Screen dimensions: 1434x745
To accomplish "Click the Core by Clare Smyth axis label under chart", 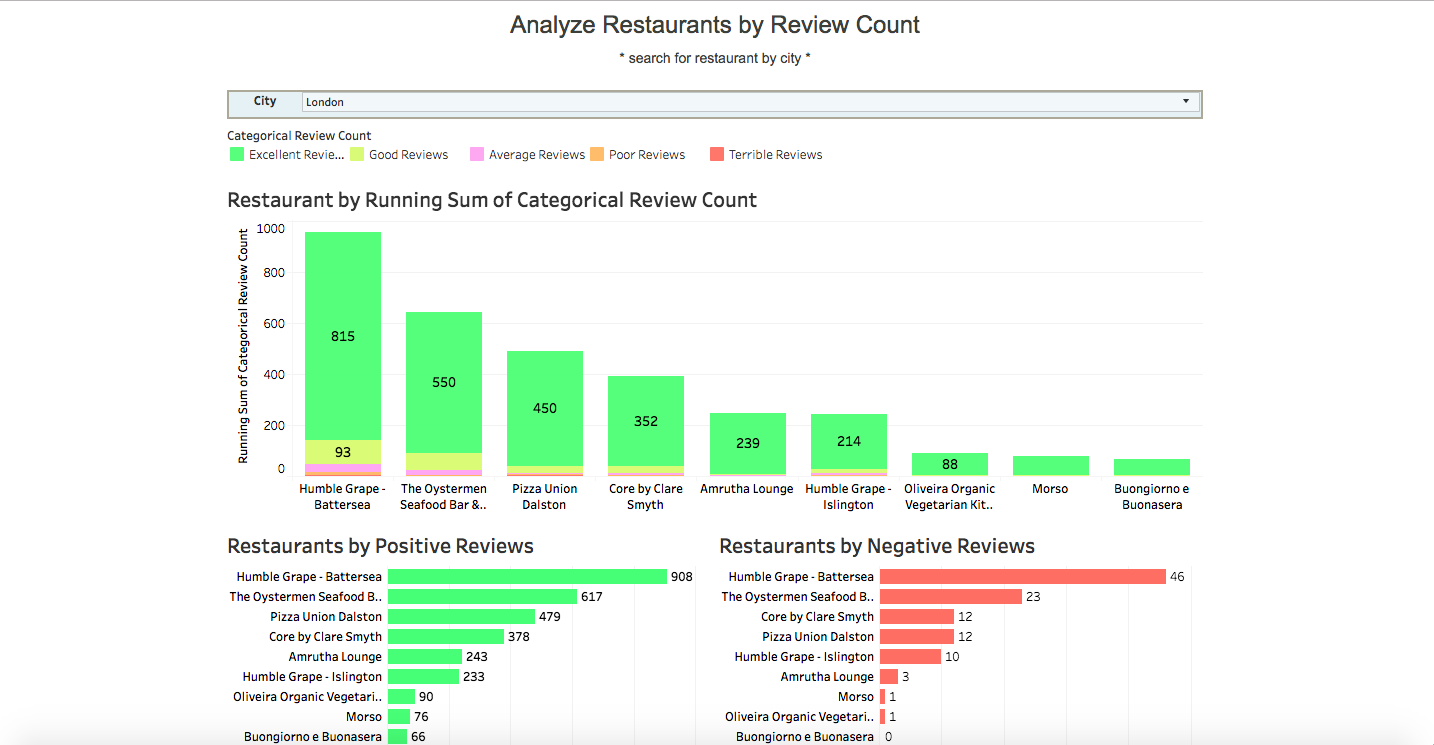I will 646,497.
